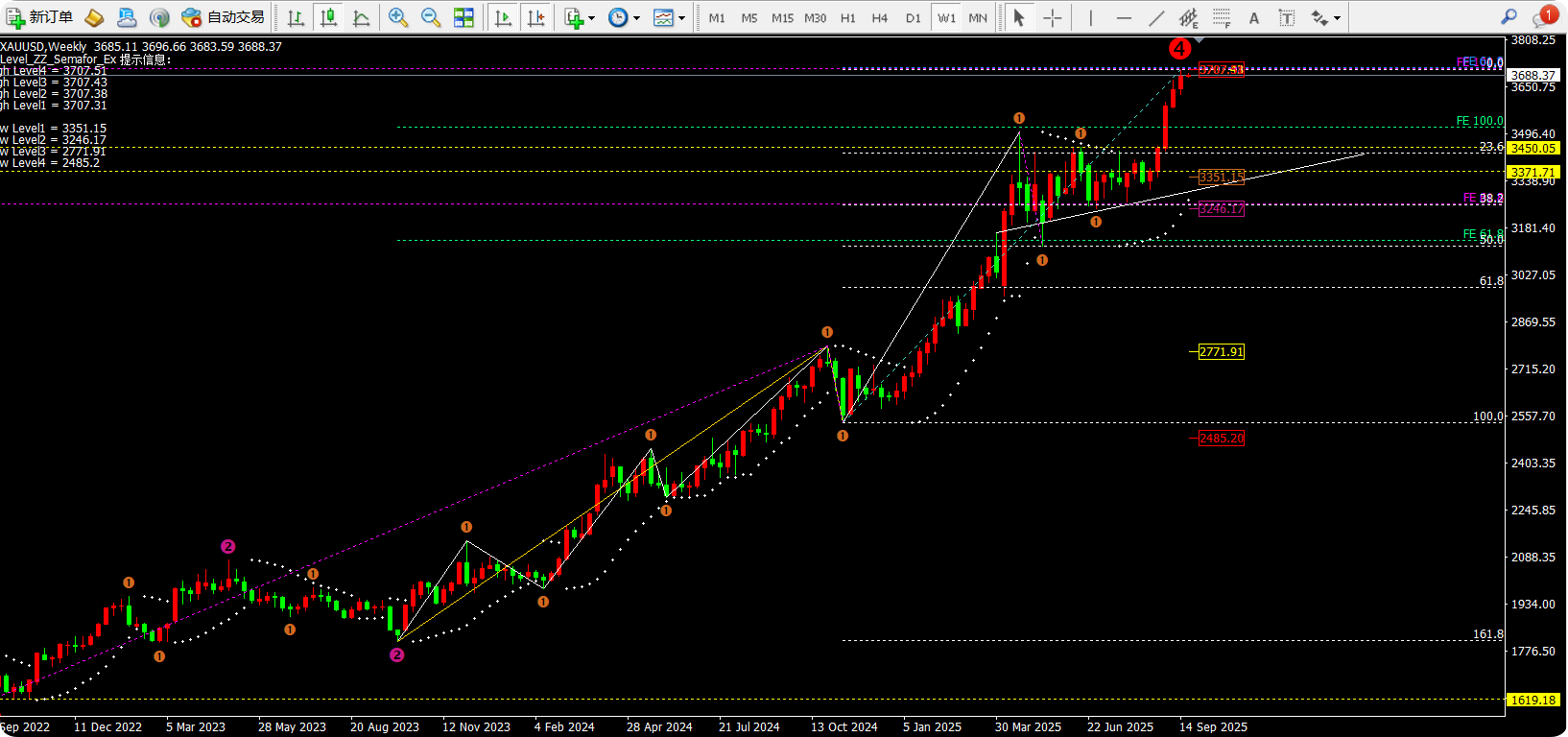Open the search magnifier in the toolbar
Viewport: 1568px width, 737px height.
pyautogui.click(x=1509, y=17)
